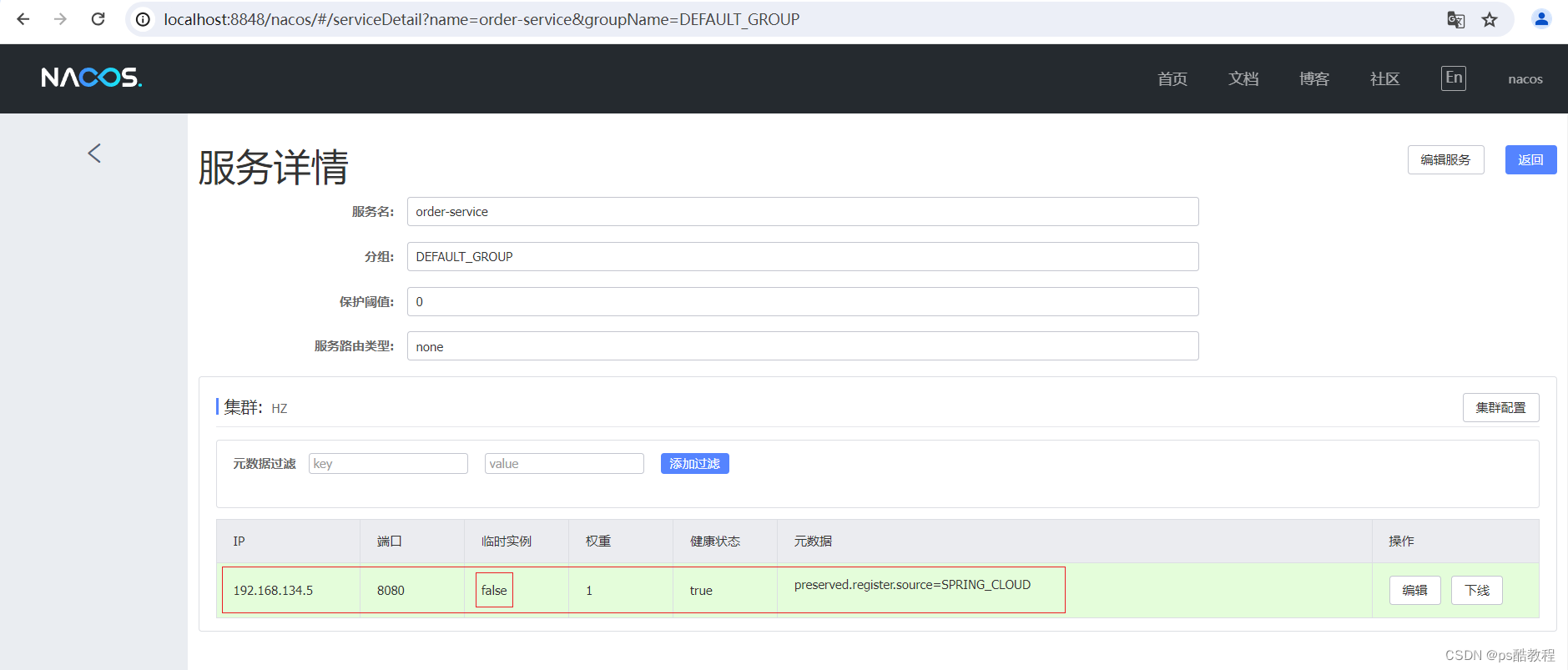Click 添加过滤 button
Screen dimensions: 1568x670
(694, 463)
